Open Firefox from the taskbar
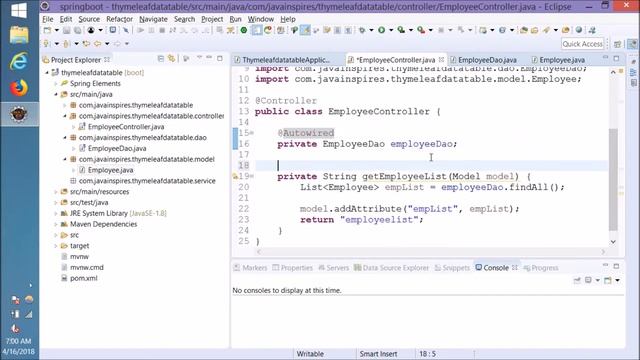The height and width of the screenshot is (360, 640). [19, 88]
